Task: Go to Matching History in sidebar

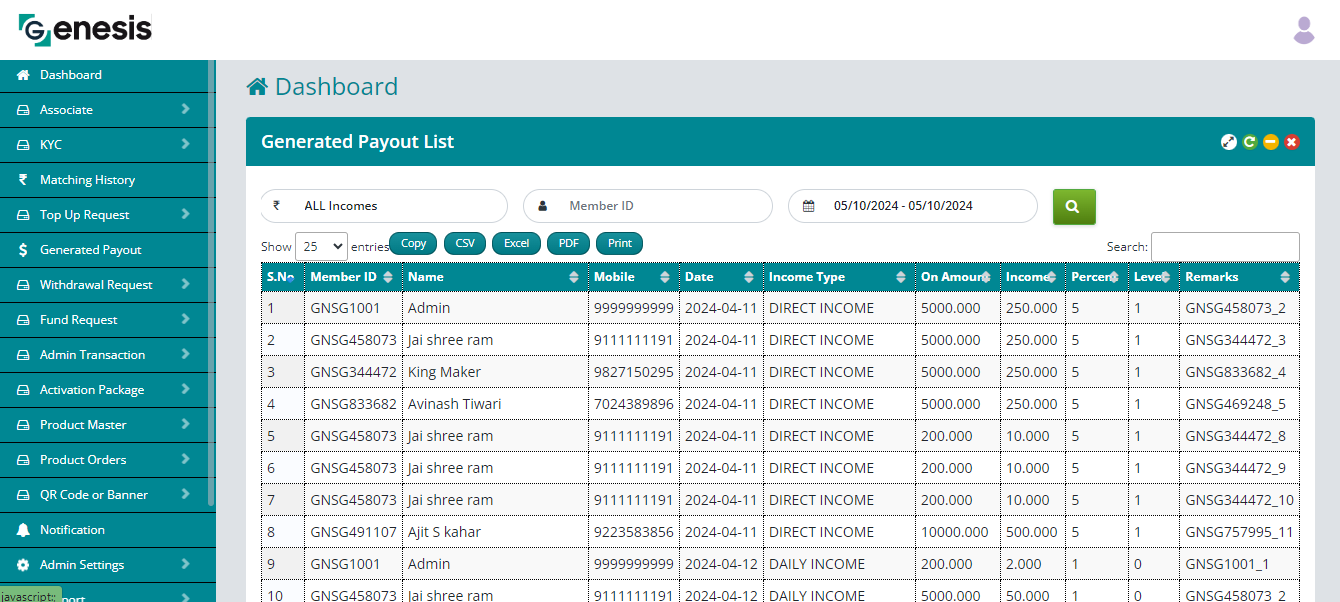Action: [x=87, y=180]
